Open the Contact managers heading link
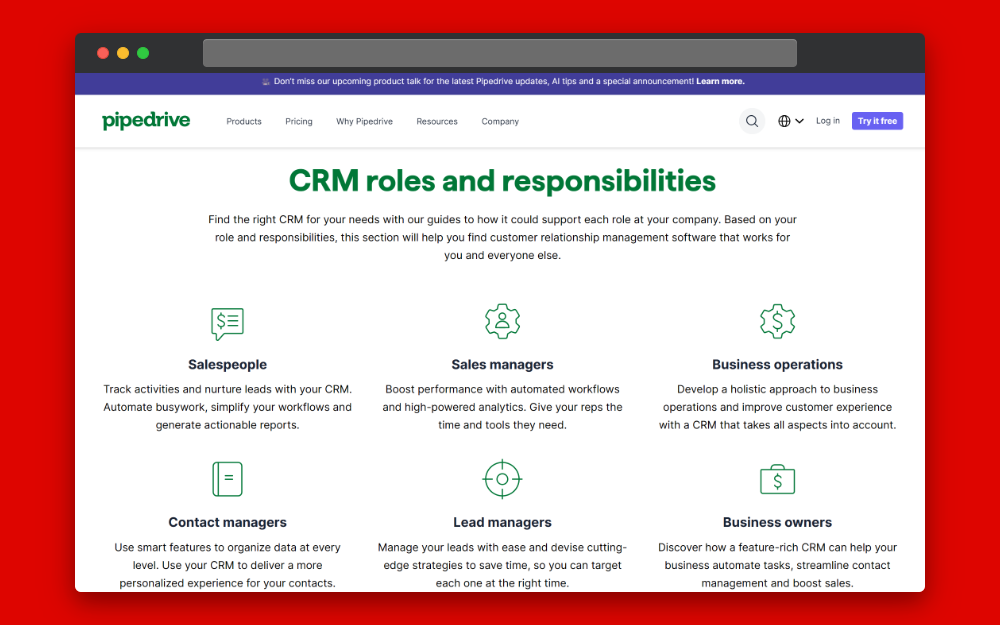 (228, 522)
